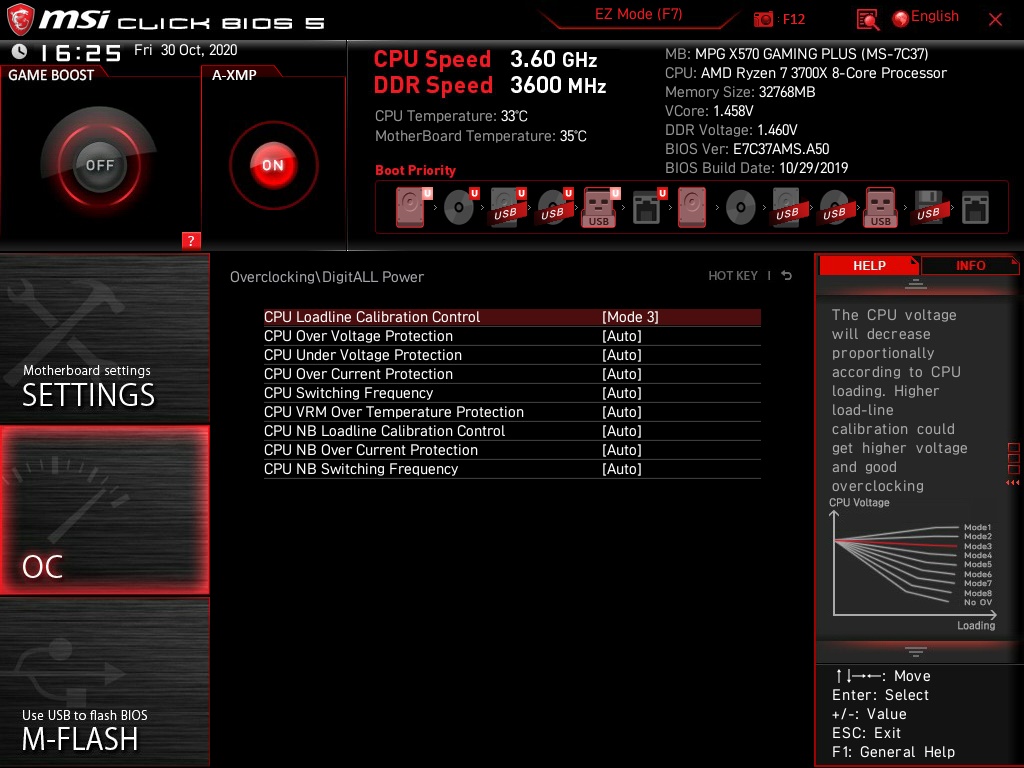Open CPU NB Switching Frequency [Auto] value
Image resolution: width=1024 pixels, height=768 pixels.
(x=622, y=468)
